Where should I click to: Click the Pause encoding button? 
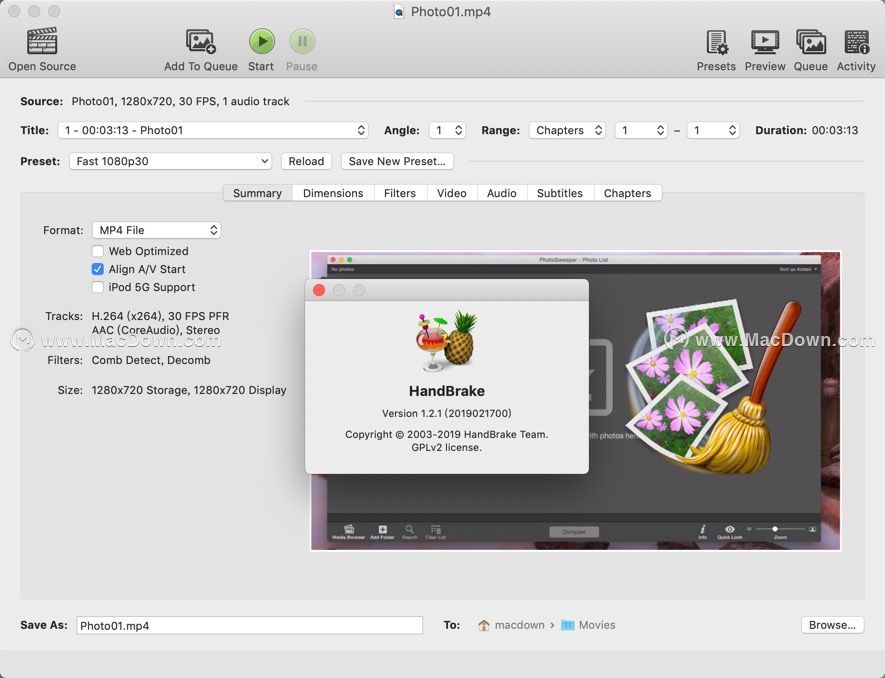302,41
